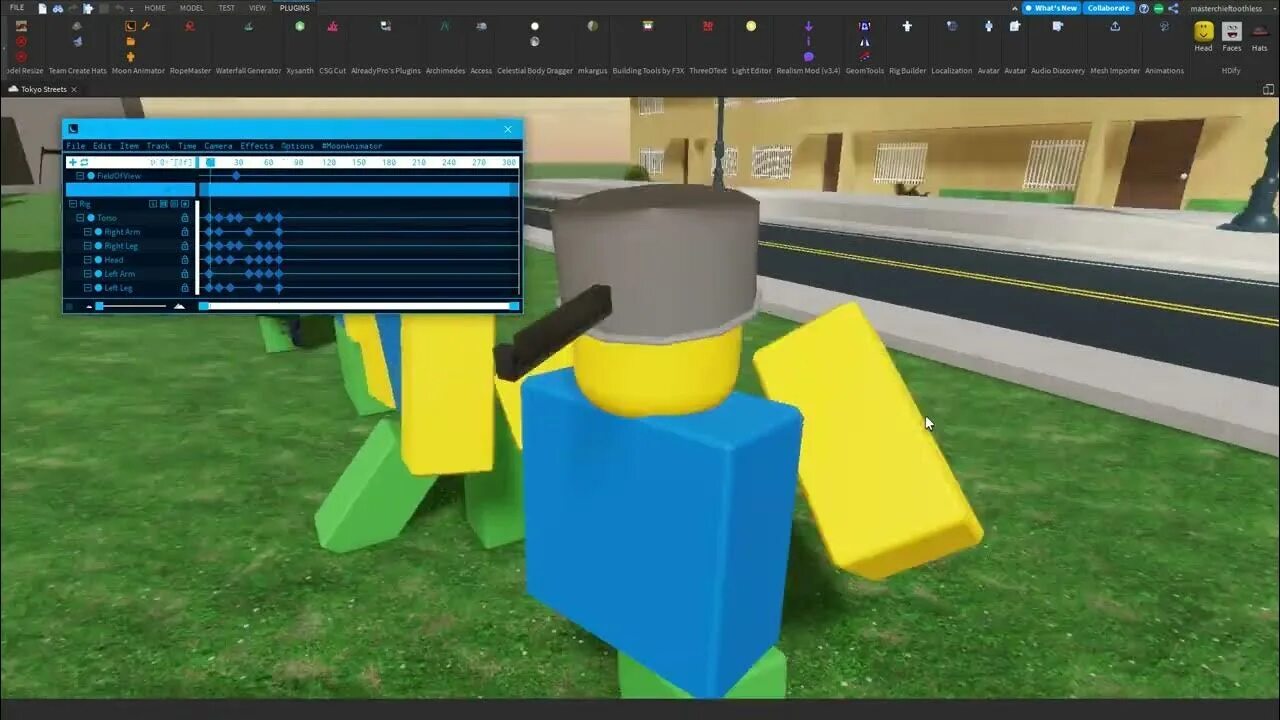Click the Archimedes plugin icon
1280x720 pixels.
445,27
